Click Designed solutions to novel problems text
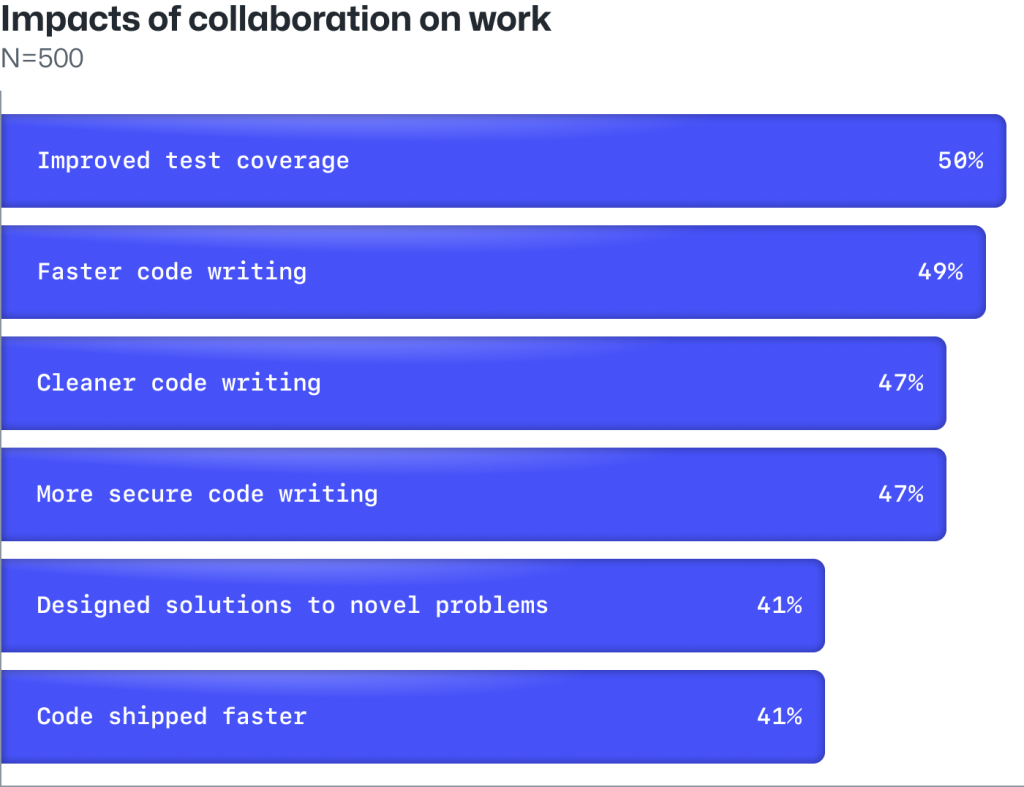 click(293, 605)
